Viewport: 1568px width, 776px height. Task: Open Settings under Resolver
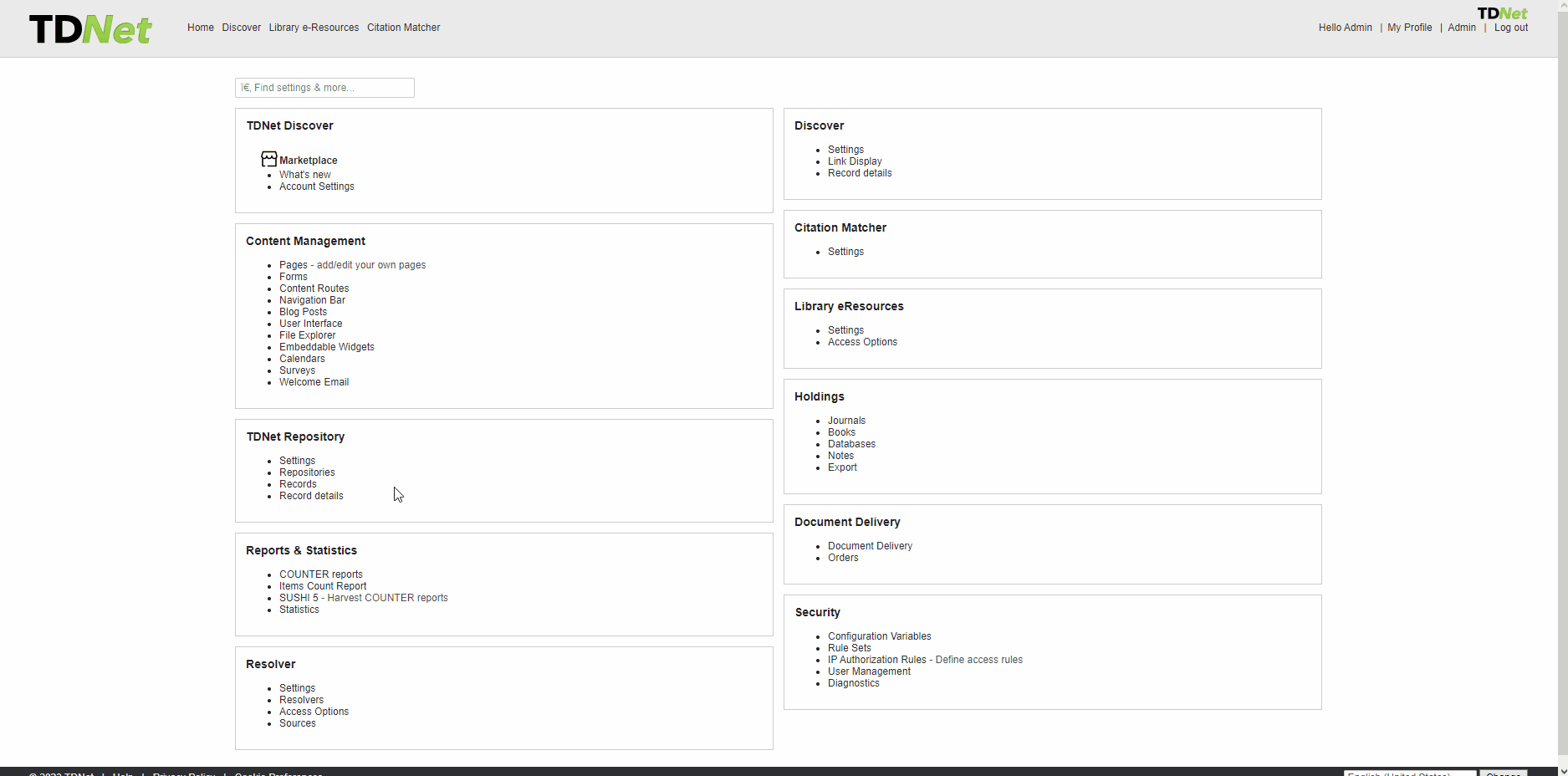click(x=298, y=688)
